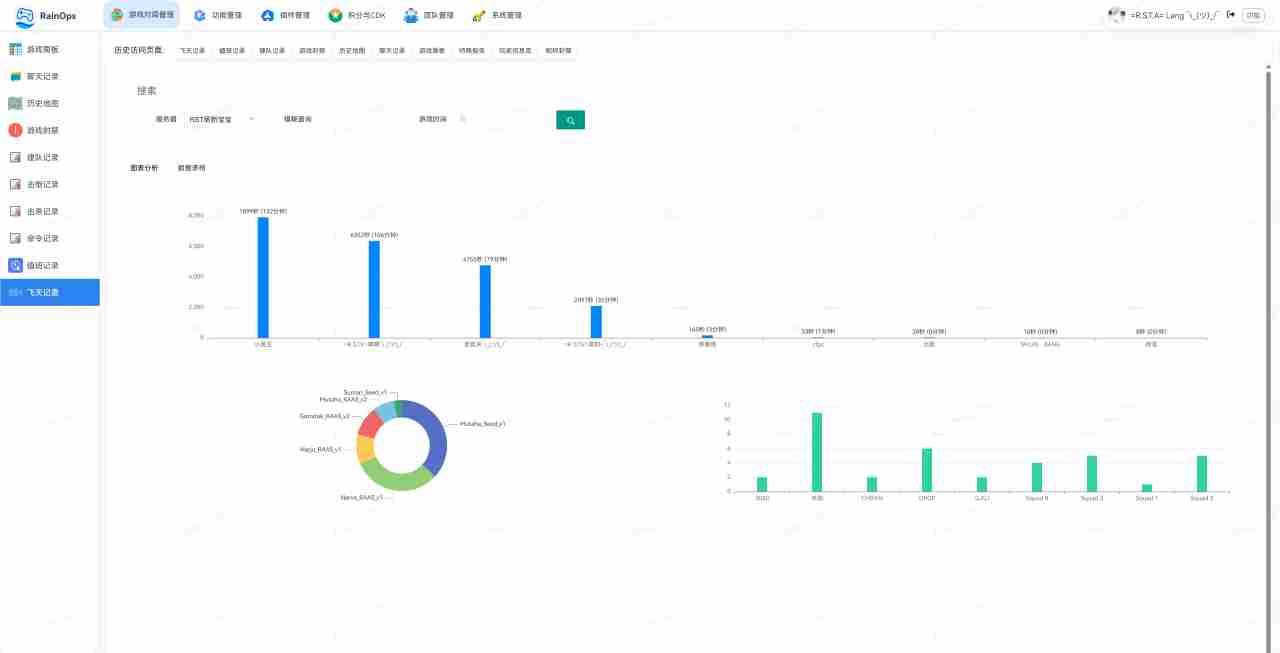Switch to the 数据表格 tab

tap(191, 168)
